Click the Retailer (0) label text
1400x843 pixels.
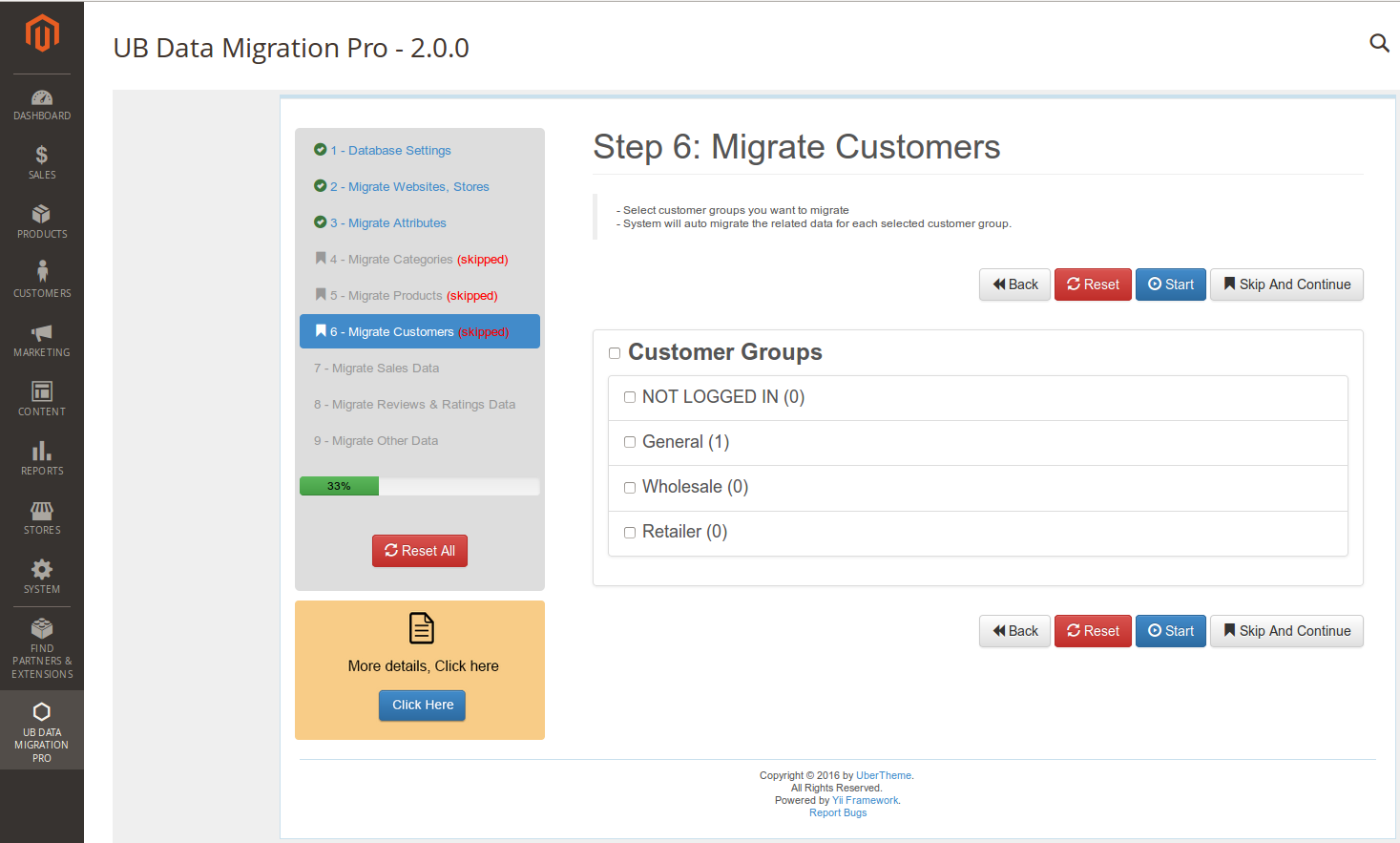(685, 532)
